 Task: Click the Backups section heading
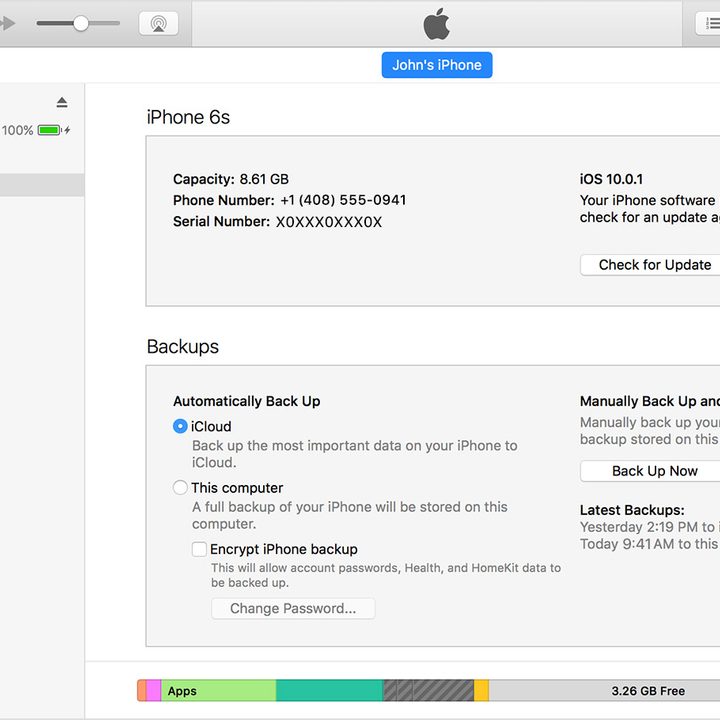pyautogui.click(x=183, y=347)
